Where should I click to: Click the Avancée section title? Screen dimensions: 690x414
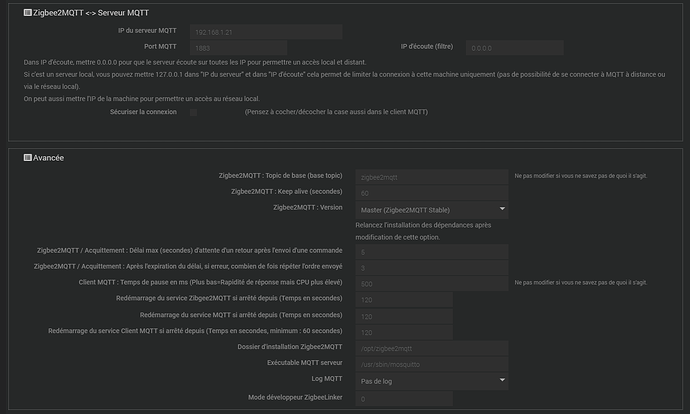(x=48, y=158)
